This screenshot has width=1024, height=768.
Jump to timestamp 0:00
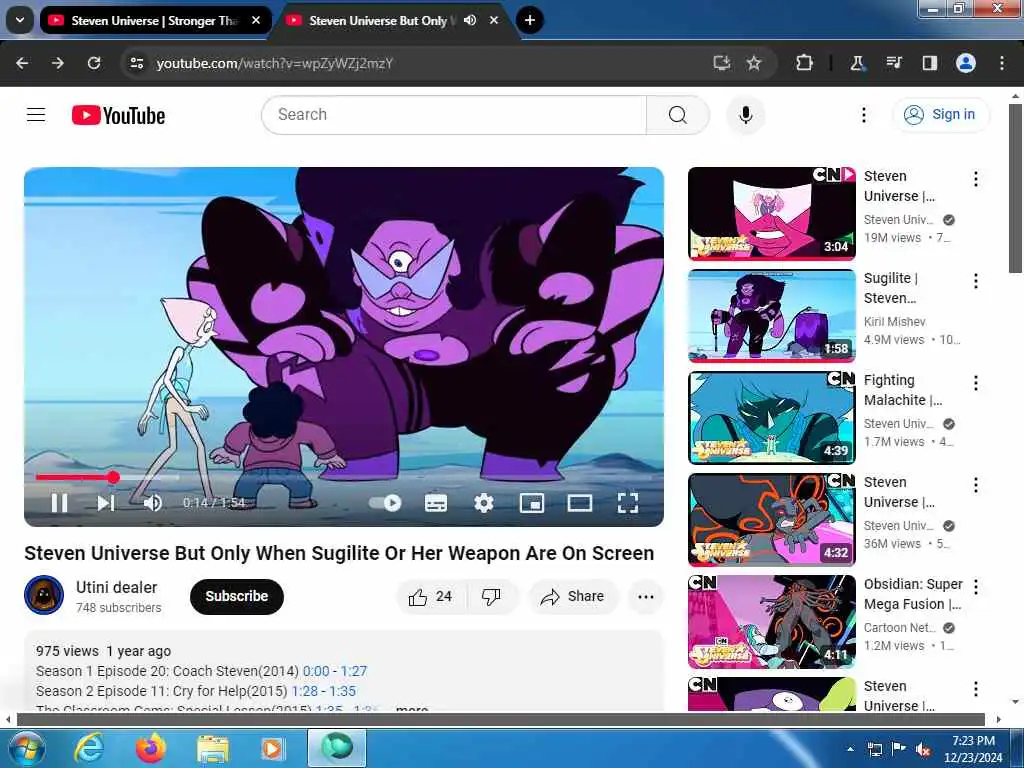click(x=316, y=671)
